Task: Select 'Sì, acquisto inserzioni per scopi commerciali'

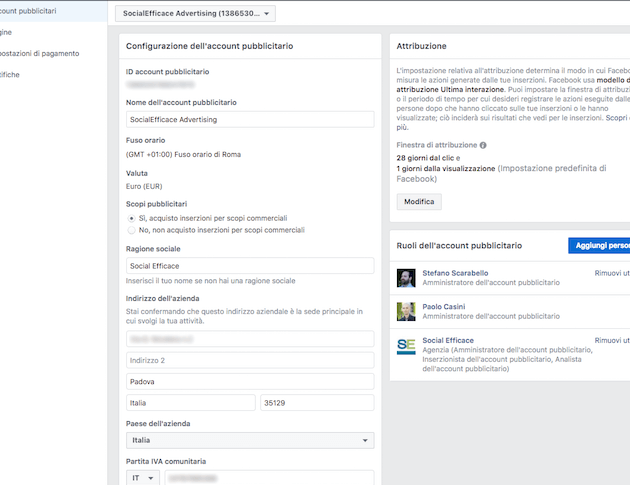Action: (131, 218)
